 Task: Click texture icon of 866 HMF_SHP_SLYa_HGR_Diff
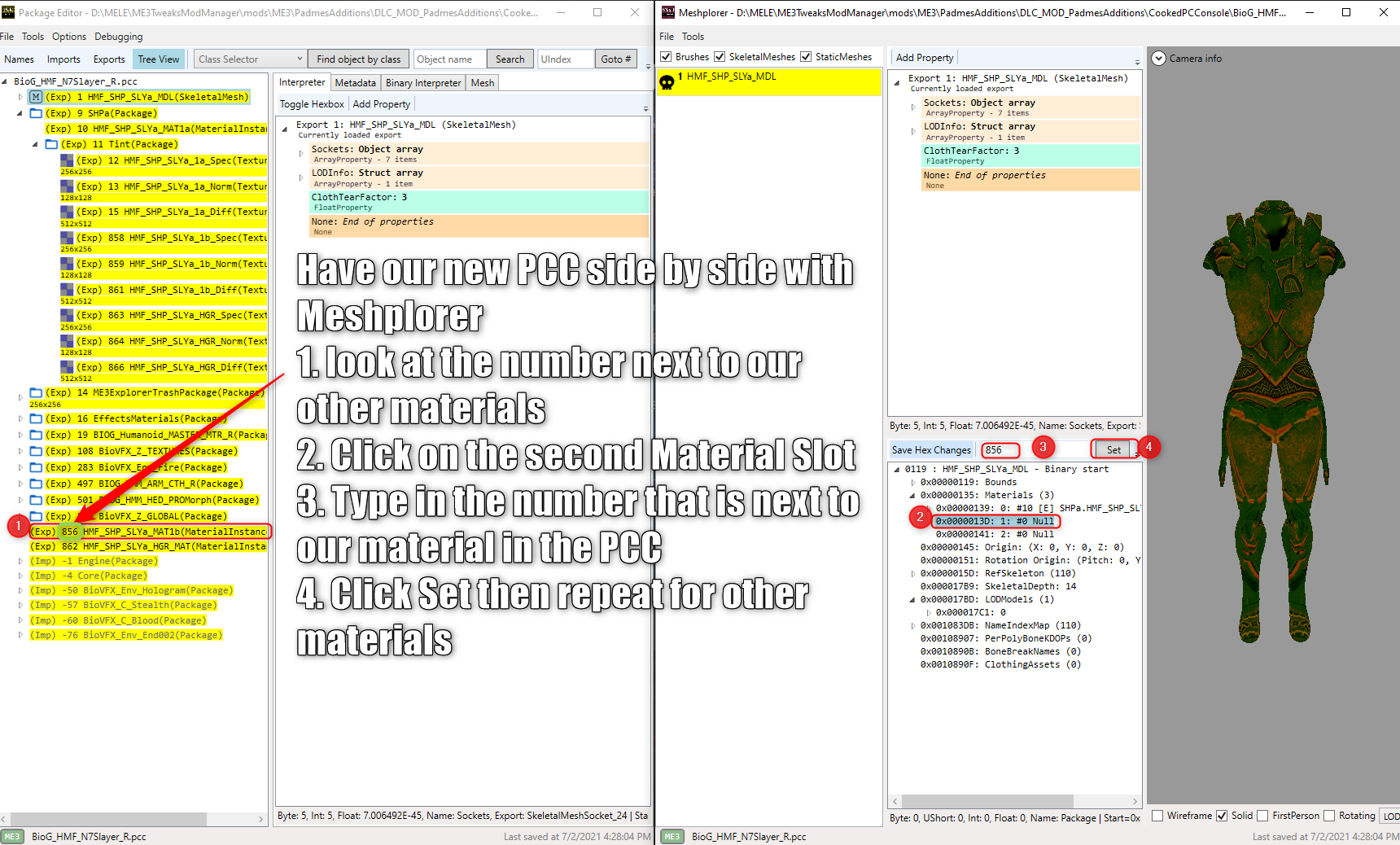pyautogui.click(x=67, y=367)
